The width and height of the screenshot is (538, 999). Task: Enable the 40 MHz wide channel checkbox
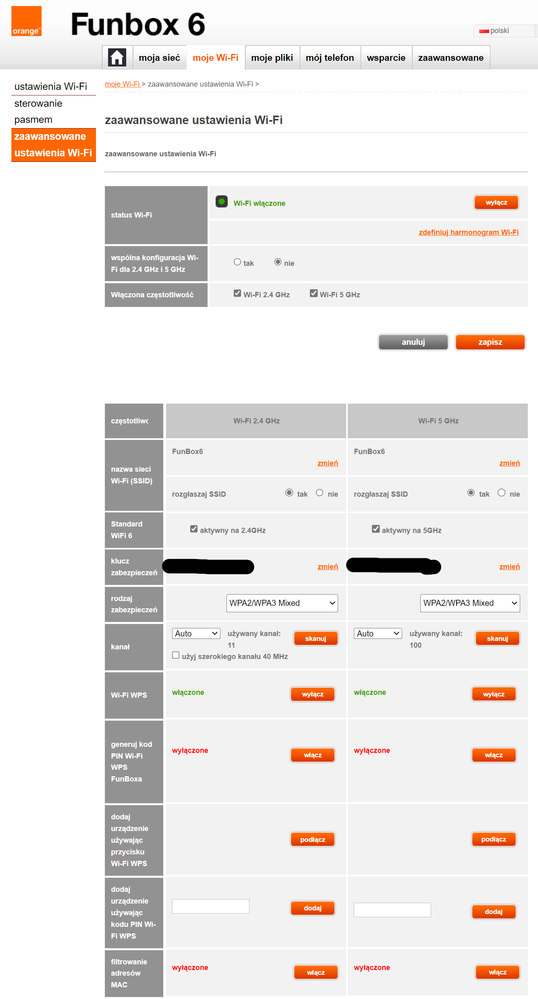click(176, 655)
